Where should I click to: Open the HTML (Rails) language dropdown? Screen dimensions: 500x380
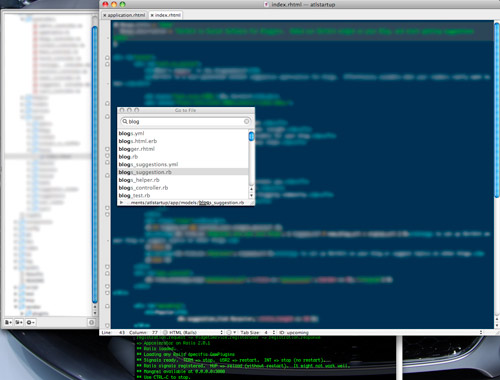pos(192,332)
